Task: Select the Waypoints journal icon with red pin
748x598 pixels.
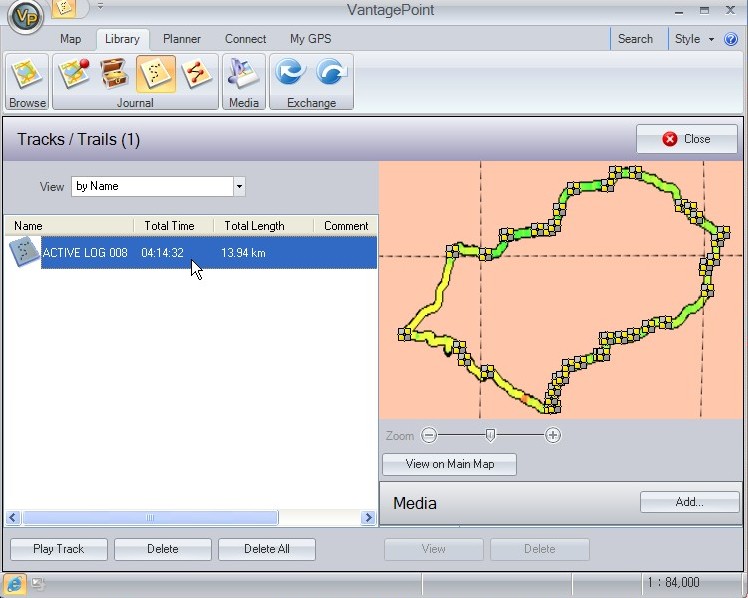Action: click(x=73, y=73)
